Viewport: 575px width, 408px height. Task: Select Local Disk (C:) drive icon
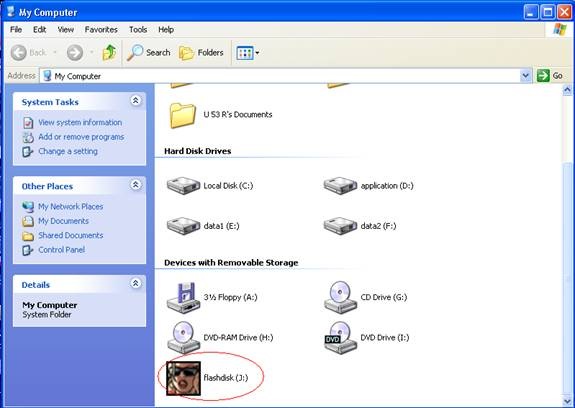(x=183, y=185)
